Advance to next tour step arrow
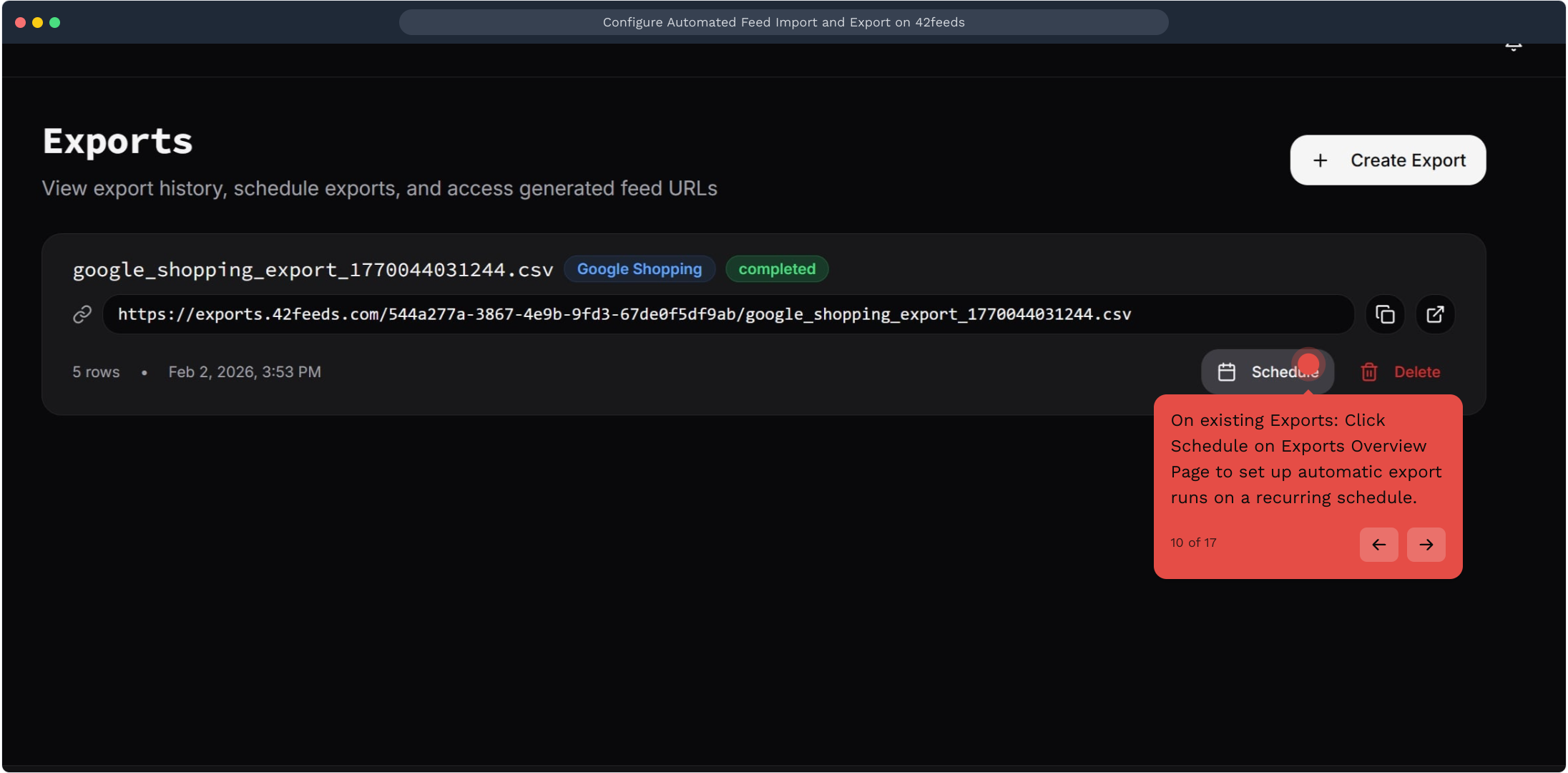 coord(1426,545)
